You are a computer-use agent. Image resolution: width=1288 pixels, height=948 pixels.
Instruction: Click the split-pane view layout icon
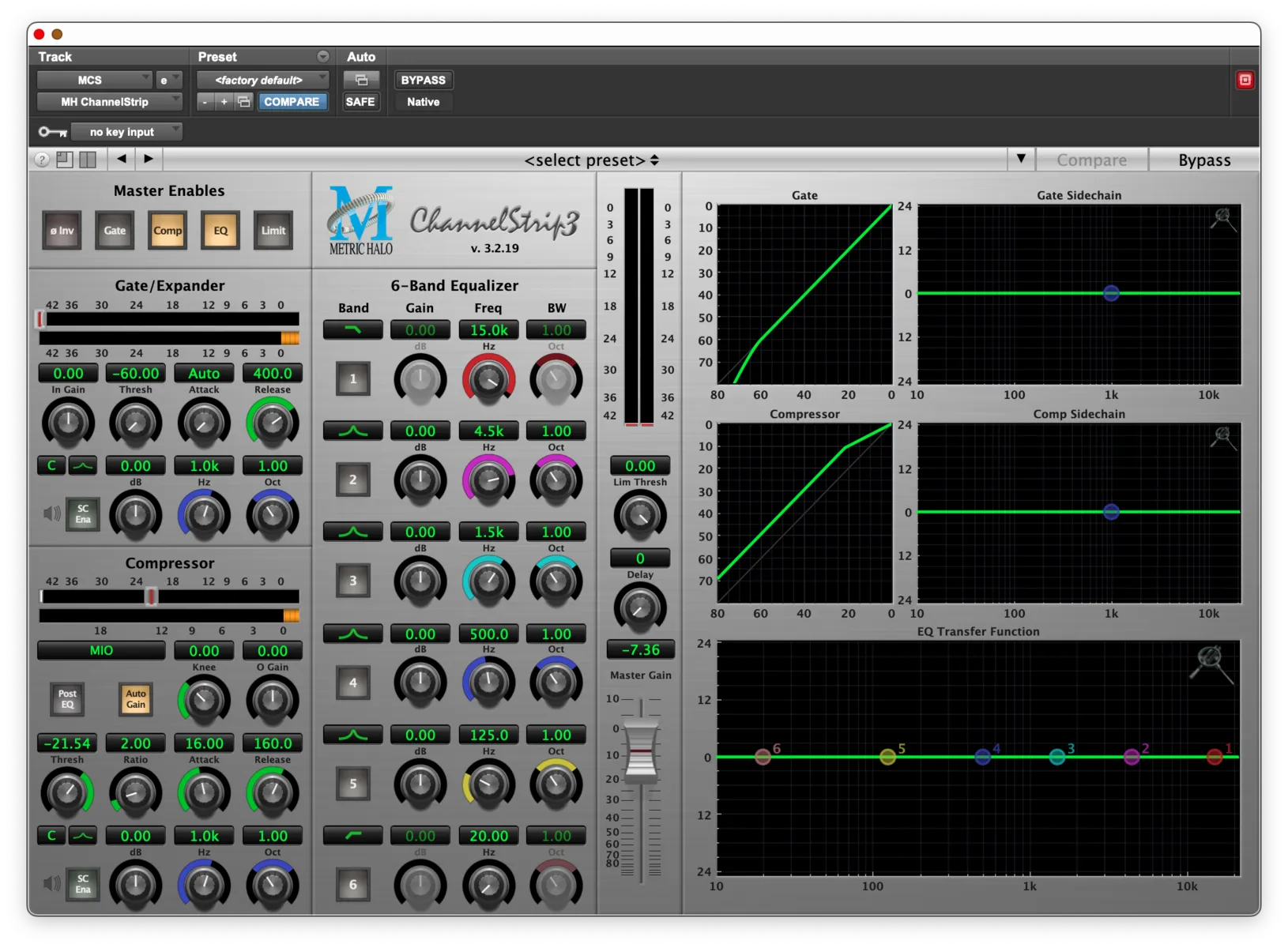point(88,160)
